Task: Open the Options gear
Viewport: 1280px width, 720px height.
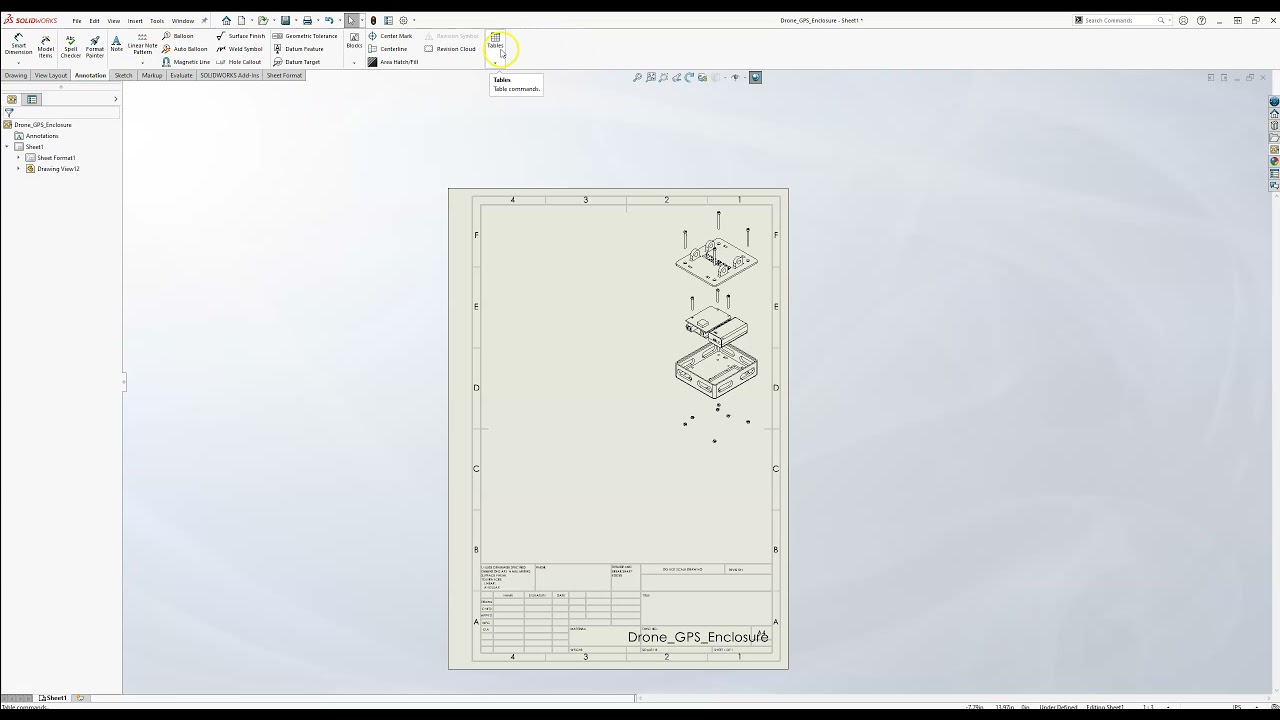Action: tap(403, 20)
